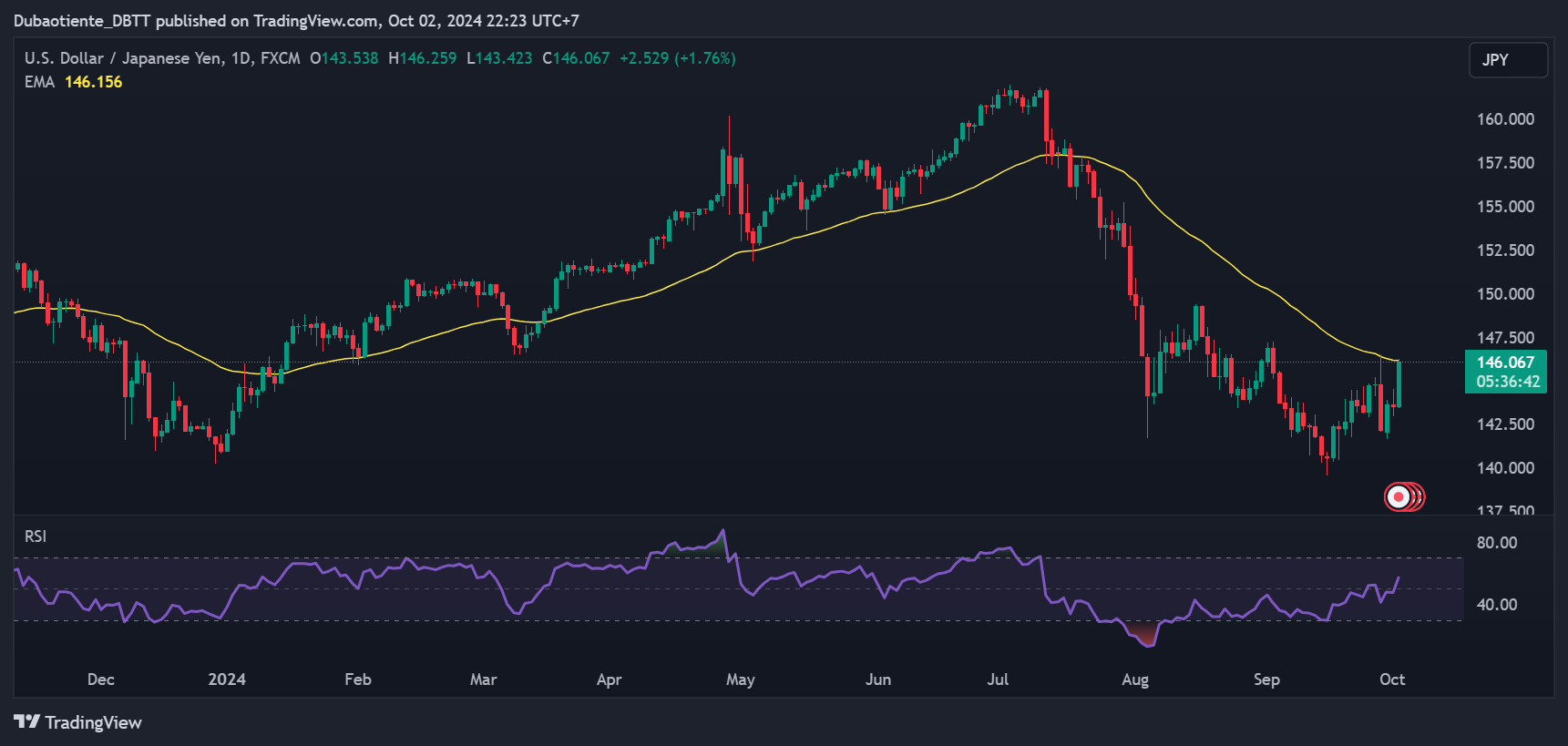Click the low price value L143.423

coord(499,58)
